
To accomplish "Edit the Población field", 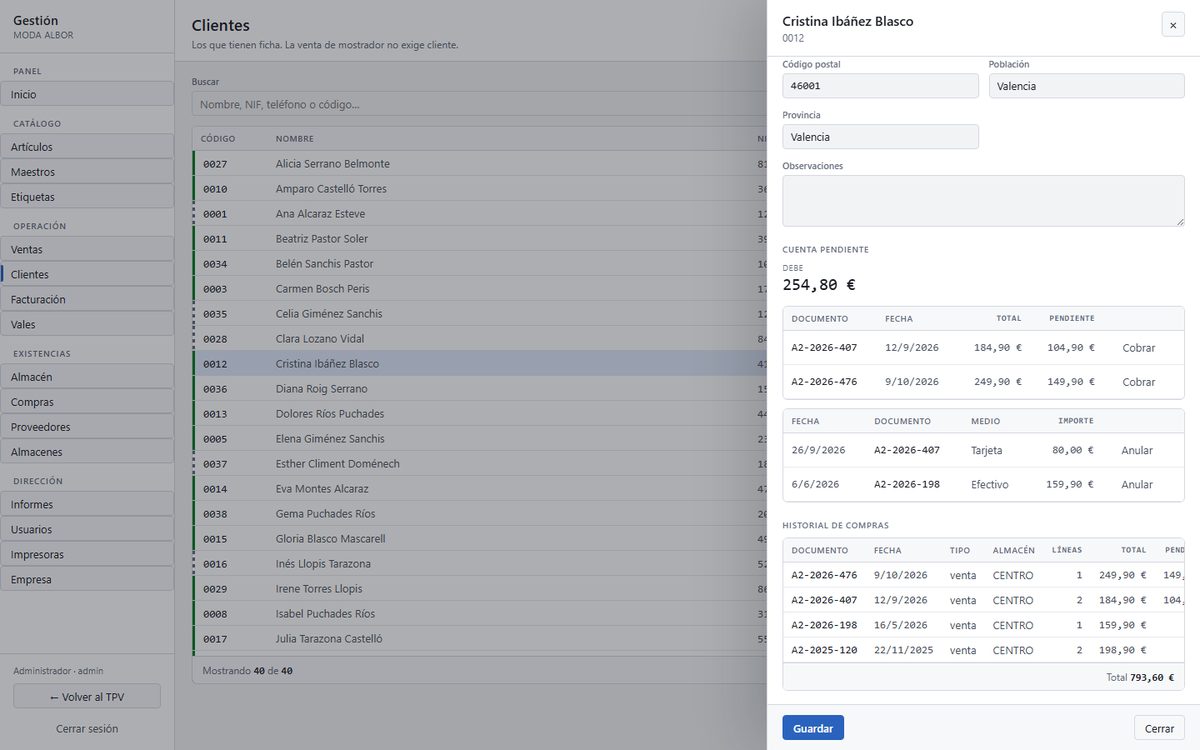I will click(1087, 86).
